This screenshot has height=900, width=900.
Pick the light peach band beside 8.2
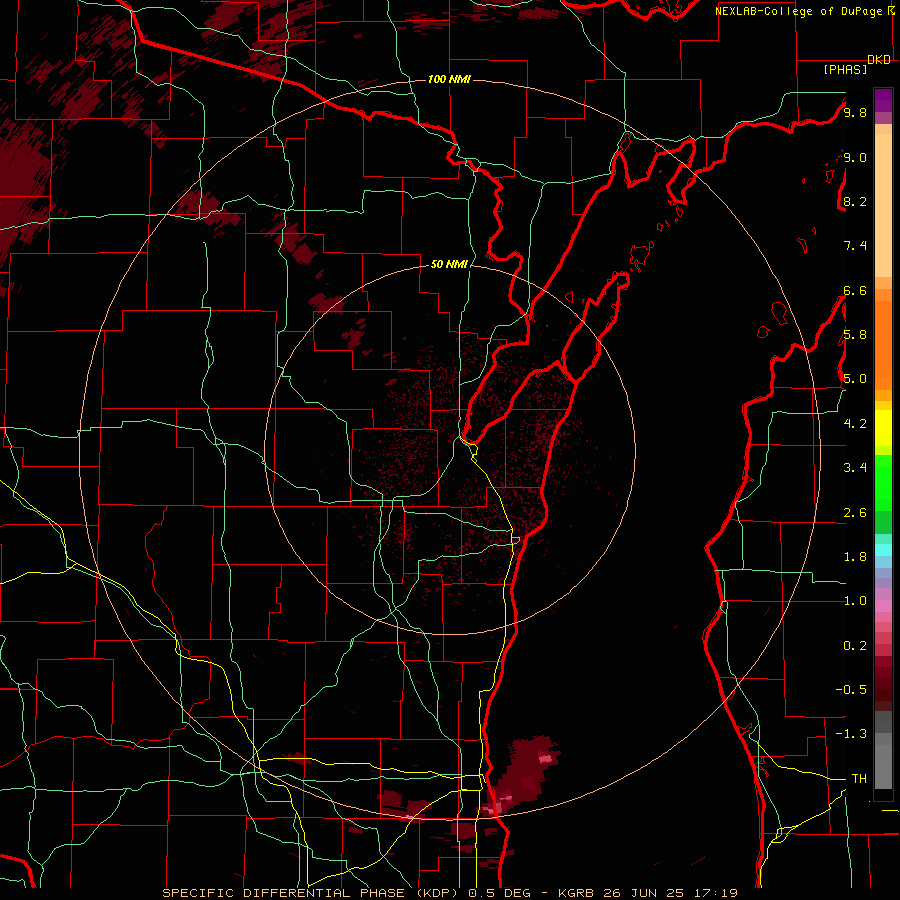[883, 205]
